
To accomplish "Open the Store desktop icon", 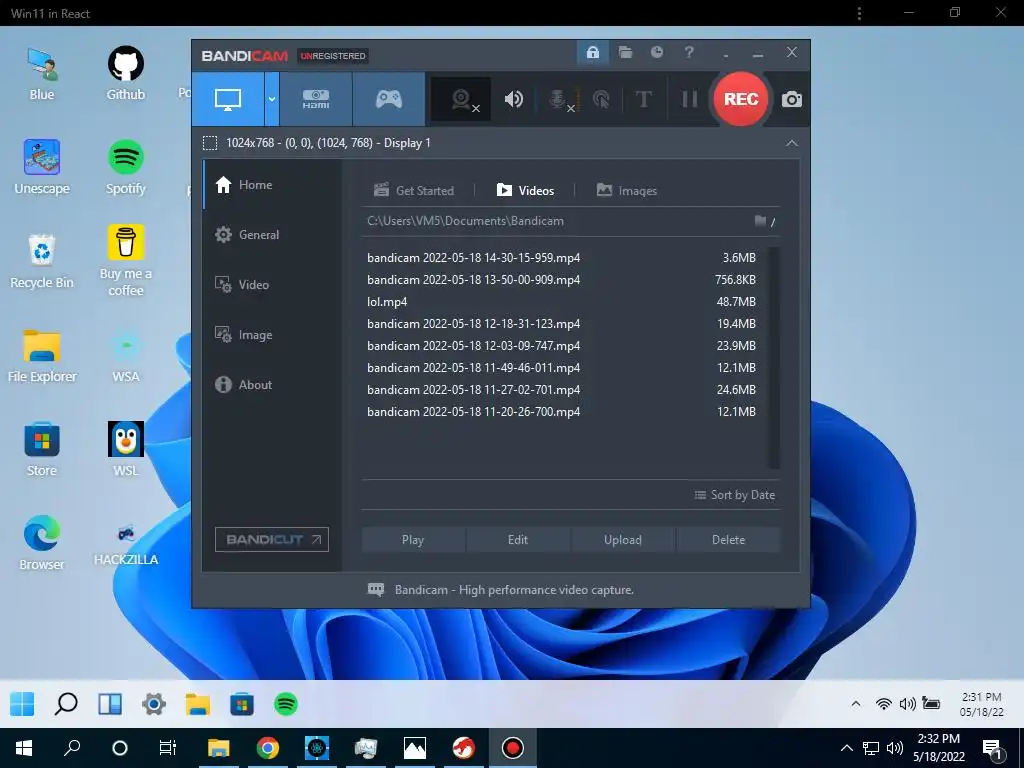I will click(42, 449).
